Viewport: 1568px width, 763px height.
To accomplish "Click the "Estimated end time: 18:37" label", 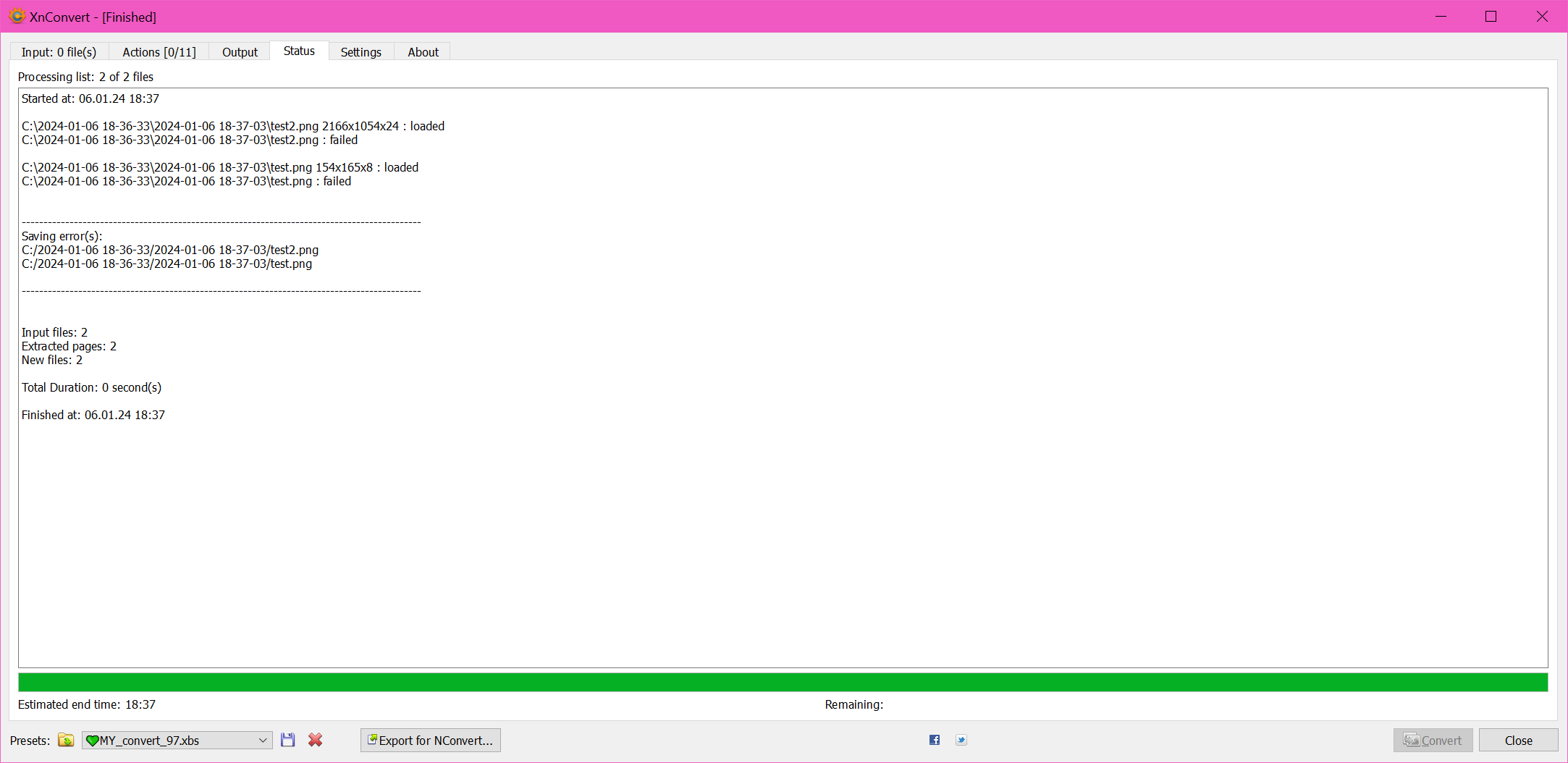I will (x=87, y=704).
